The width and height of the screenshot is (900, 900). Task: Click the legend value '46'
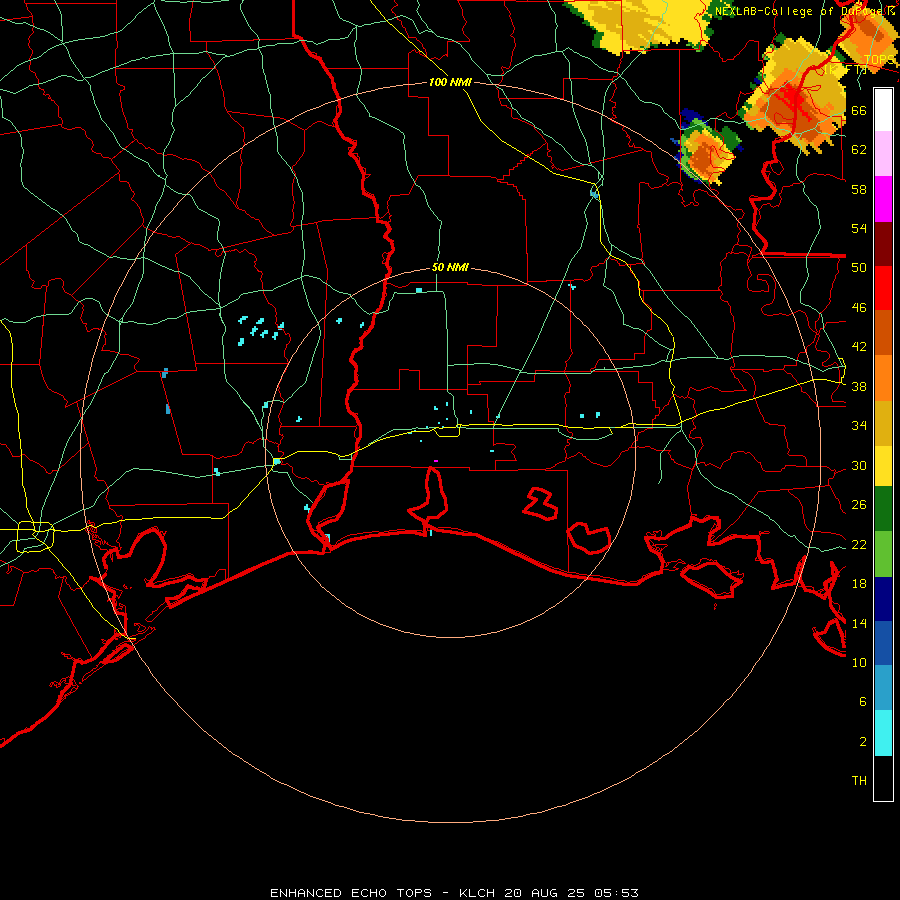click(859, 308)
